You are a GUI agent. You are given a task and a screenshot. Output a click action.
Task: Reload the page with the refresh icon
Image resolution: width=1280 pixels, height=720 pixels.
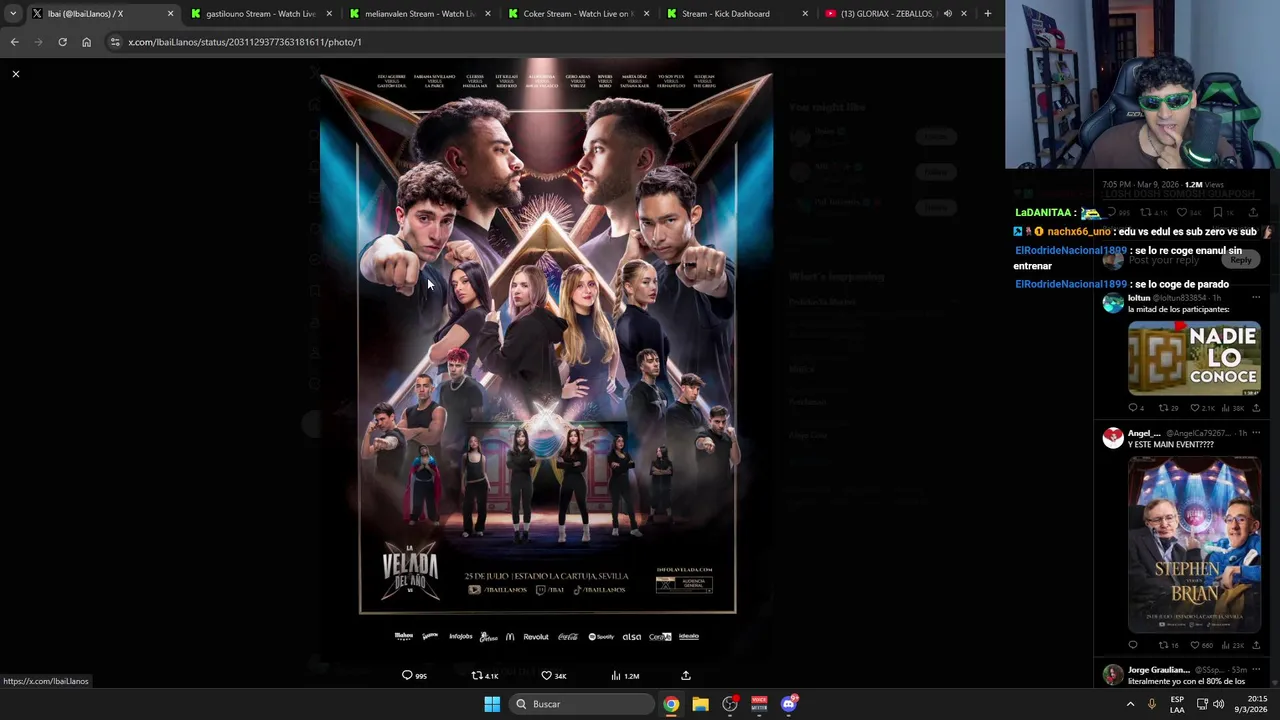[62, 42]
